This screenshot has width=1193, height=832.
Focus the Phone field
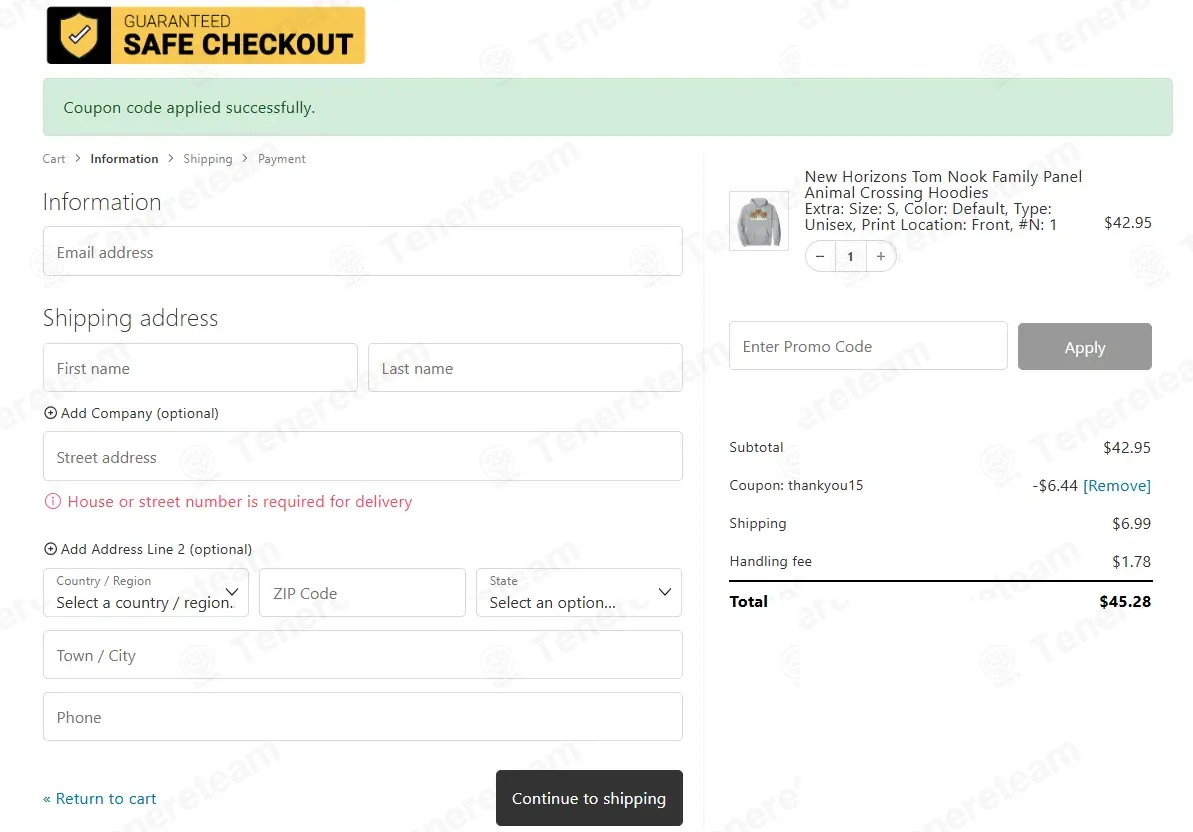(363, 716)
